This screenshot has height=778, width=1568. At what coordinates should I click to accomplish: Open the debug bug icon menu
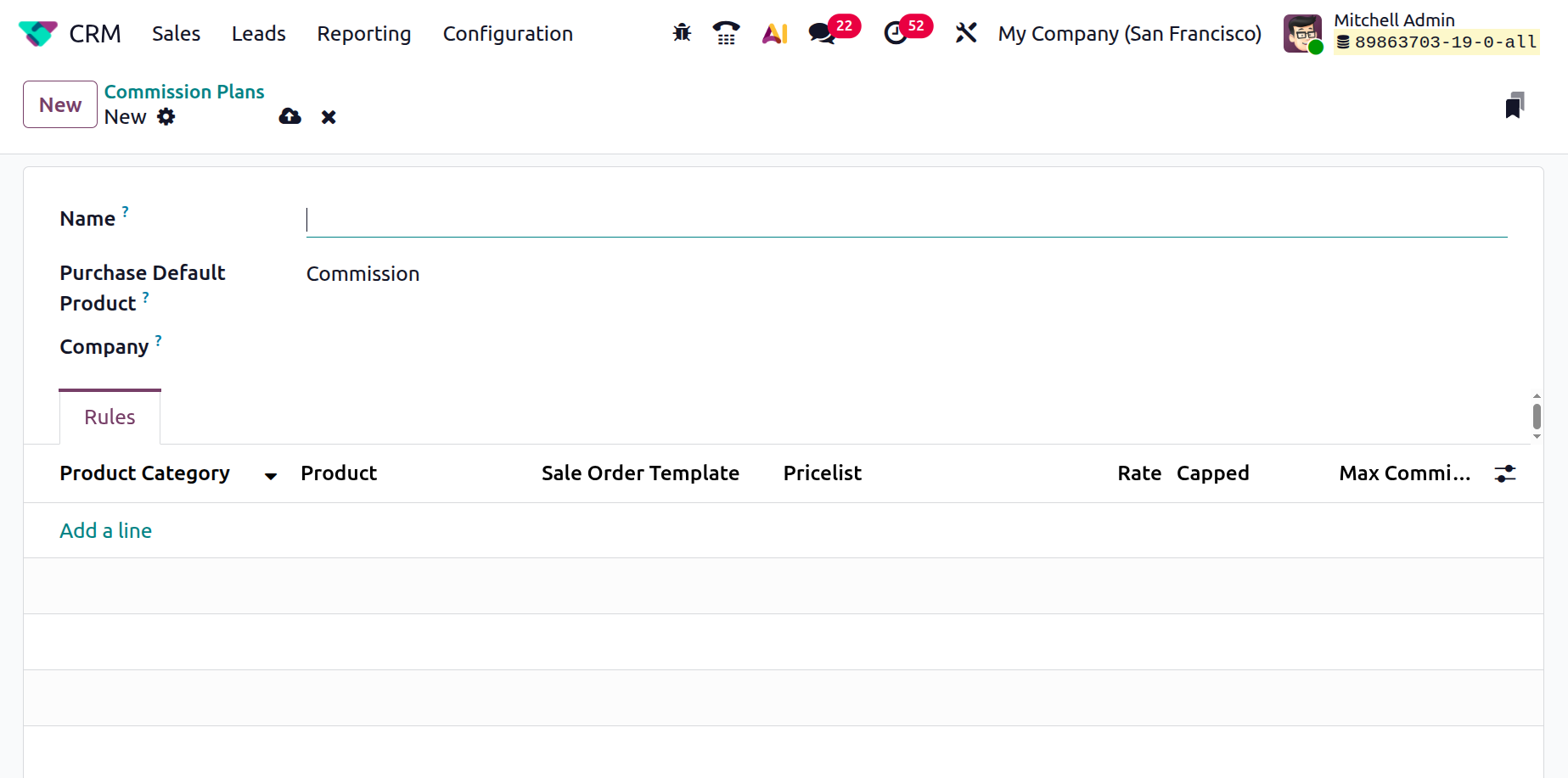(x=682, y=33)
